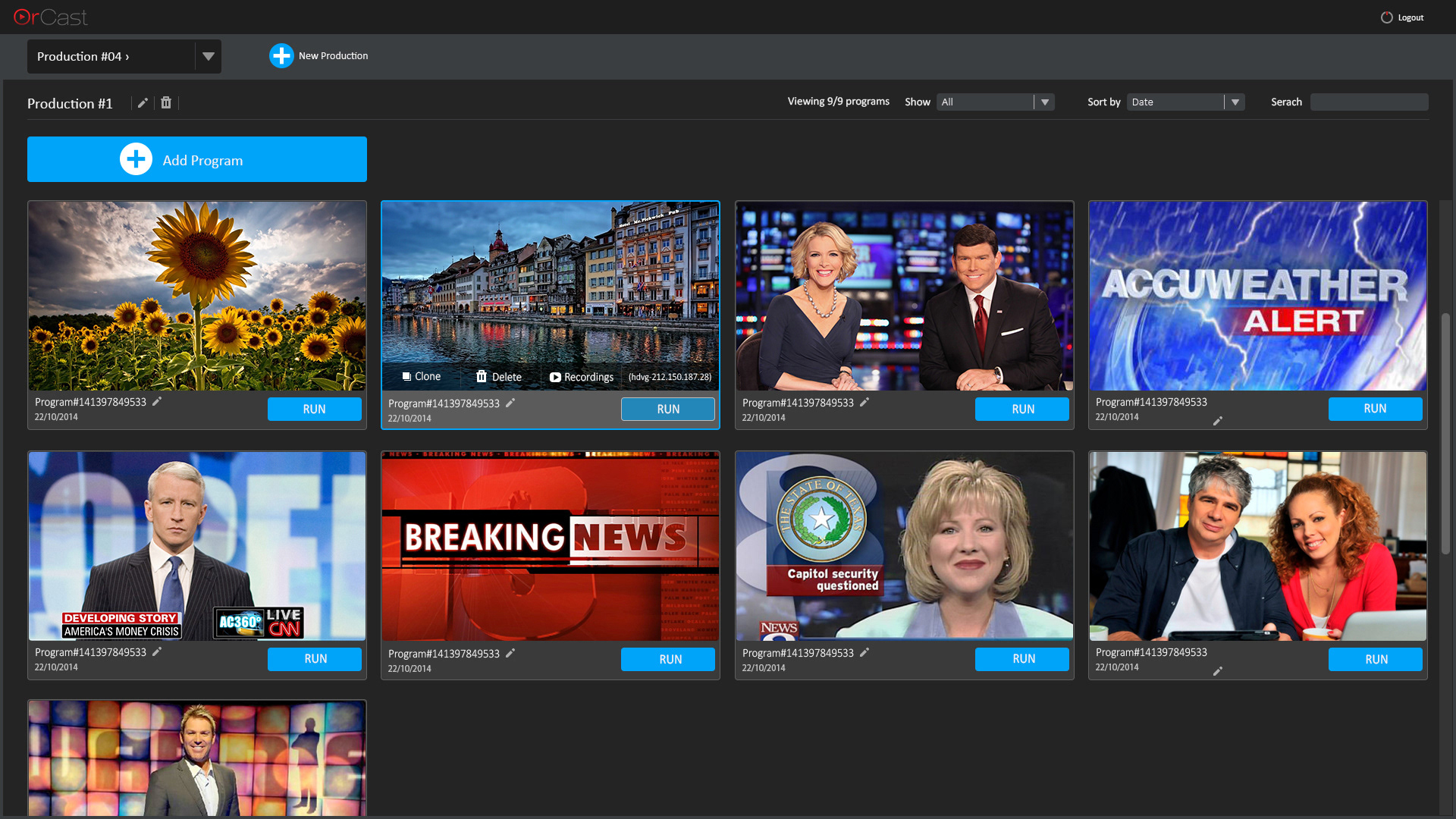Click the Logout power icon
Image resolution: width=1456 pixels, height=819 pixels.
[1386, 17]
